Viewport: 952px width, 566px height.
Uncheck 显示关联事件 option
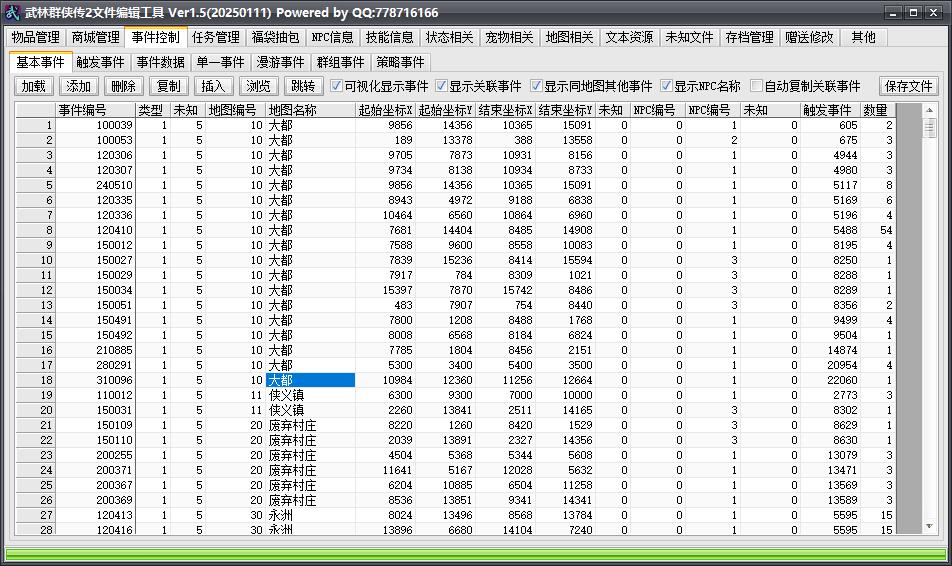click(x=441, y=86)
